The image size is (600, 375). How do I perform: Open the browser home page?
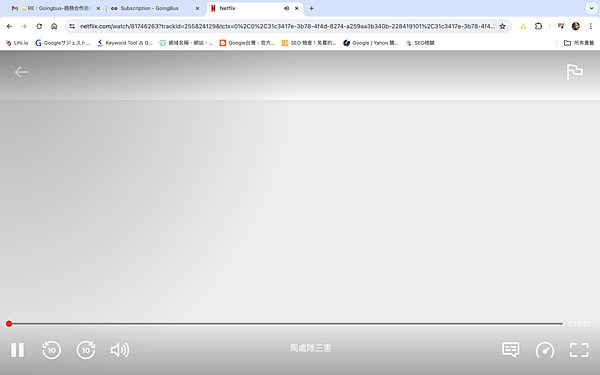[x=54, y=26]
